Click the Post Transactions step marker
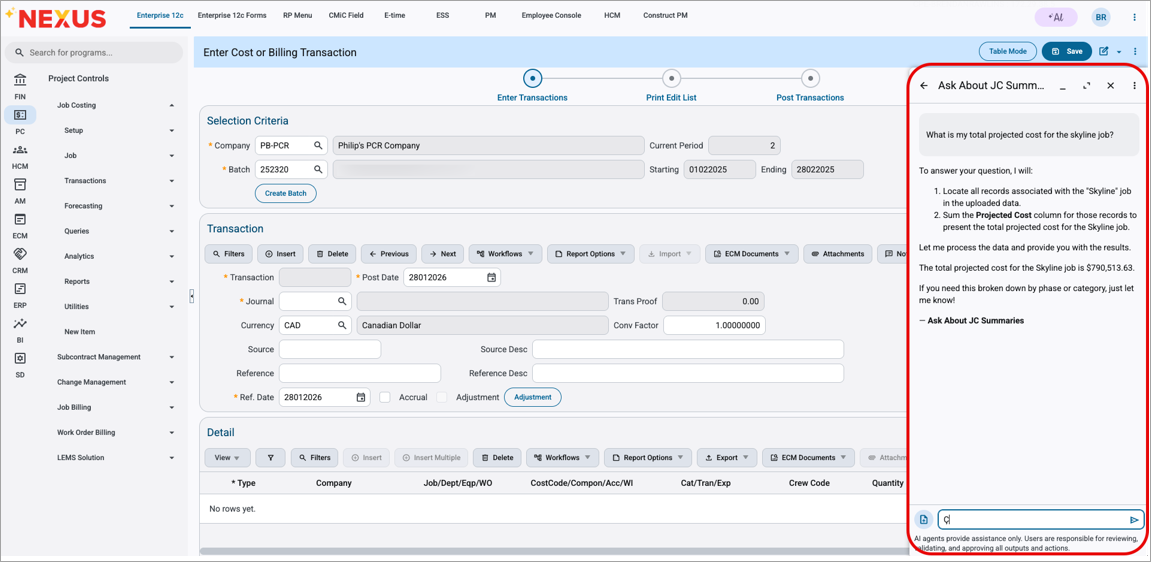The width and height of the screenshot is (1151, 562). pyautogui.click(x=810, y=78)
